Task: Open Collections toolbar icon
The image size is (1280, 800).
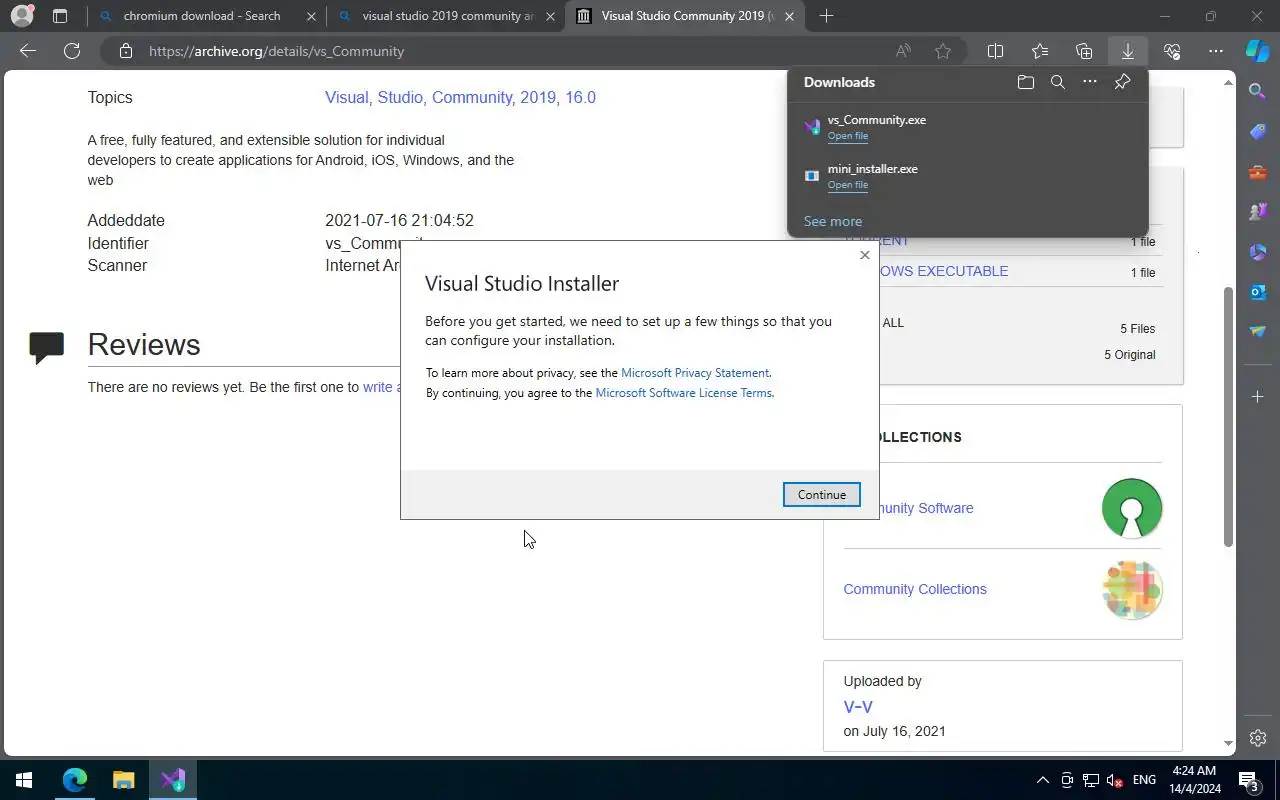Action: [1084, 51]
